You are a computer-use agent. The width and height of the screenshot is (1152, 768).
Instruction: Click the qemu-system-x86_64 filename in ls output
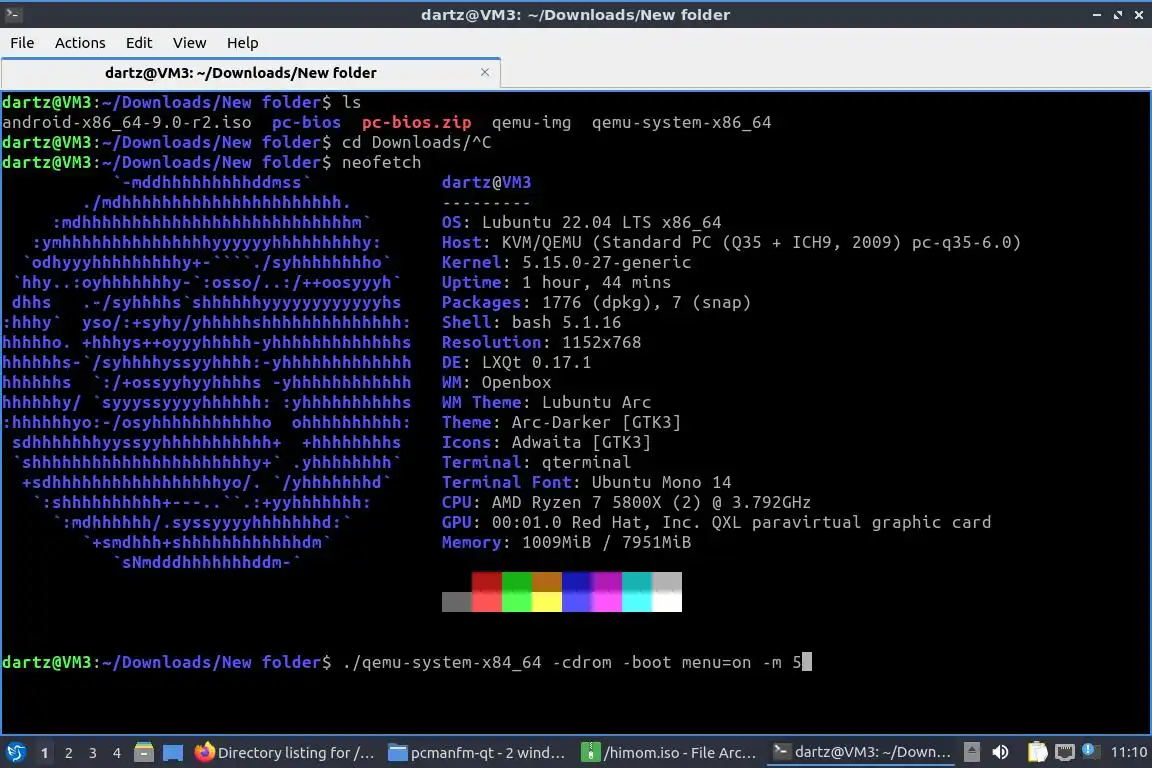pyautogui.click(x=681, y=122)
